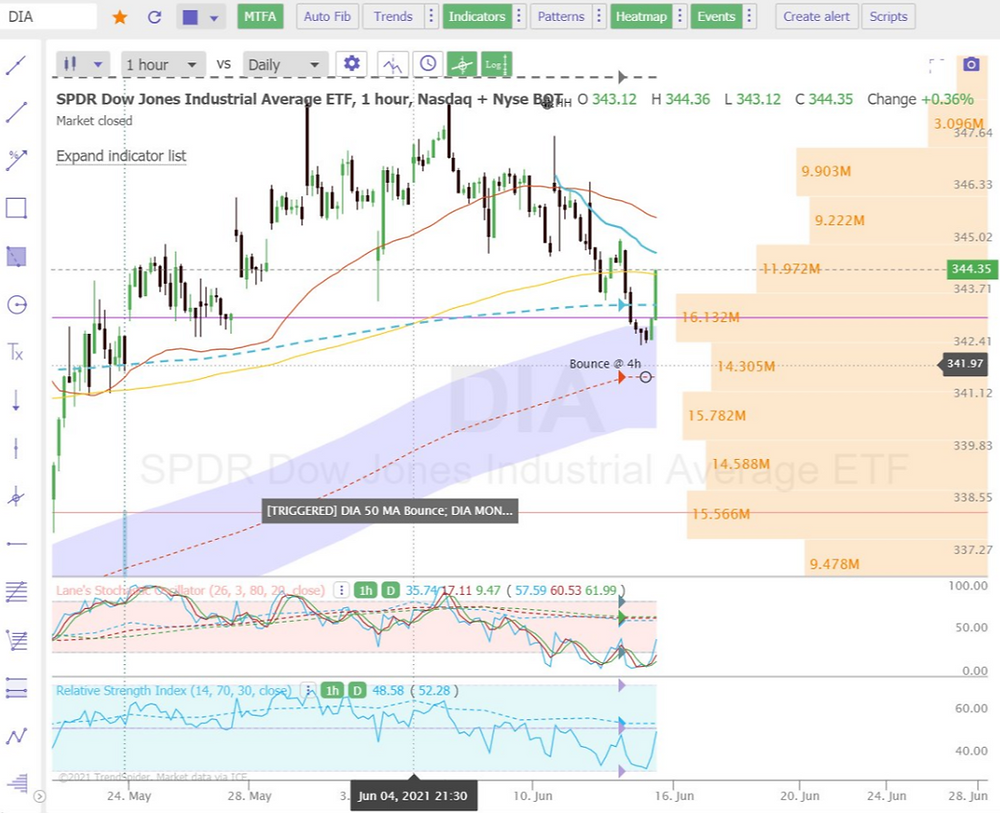The height and width of the screenshot is (813, 1000).
Task: Select the horizontal line tool
Action: pos(17,544)
